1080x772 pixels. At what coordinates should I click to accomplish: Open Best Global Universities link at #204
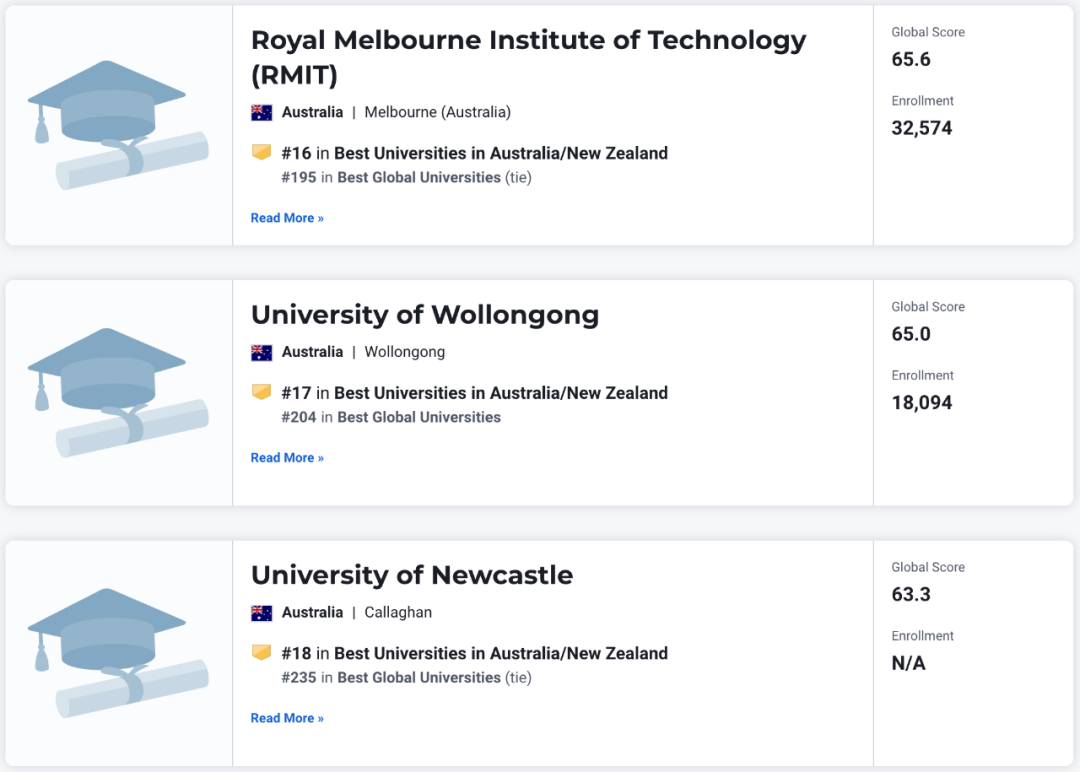[419, 417]
